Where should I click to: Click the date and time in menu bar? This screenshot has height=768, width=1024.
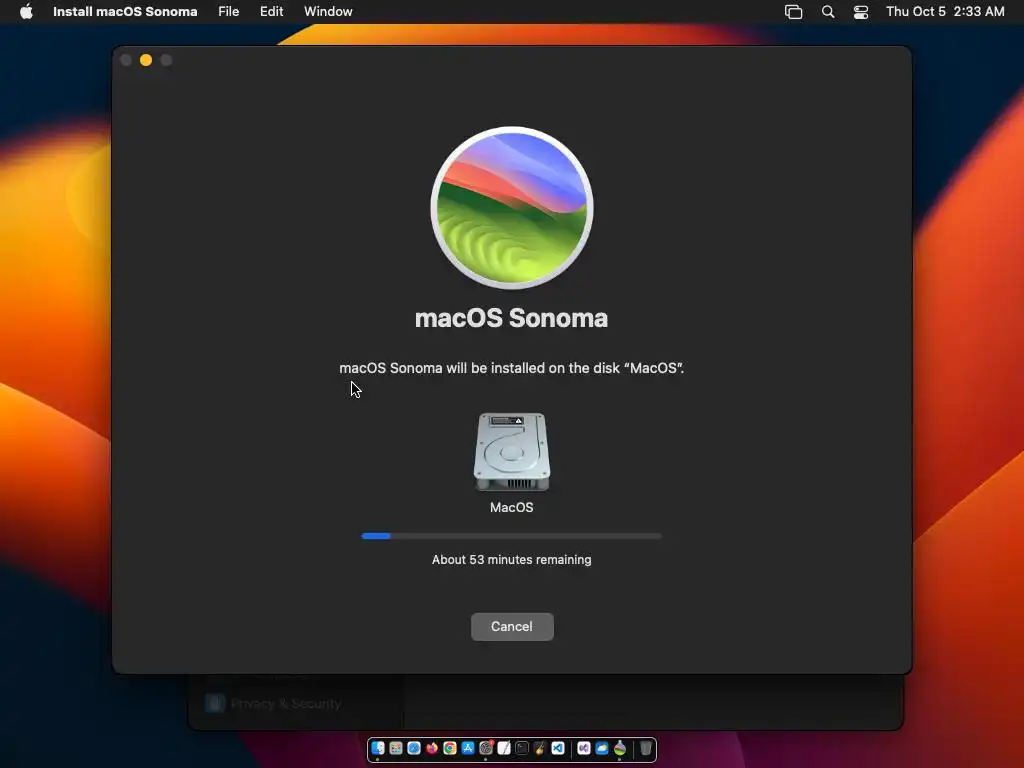tap(945, 11)
